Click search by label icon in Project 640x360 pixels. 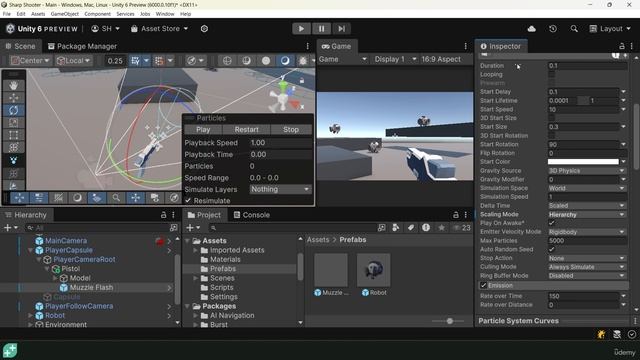pyautogui.click(x=411, y=228)
